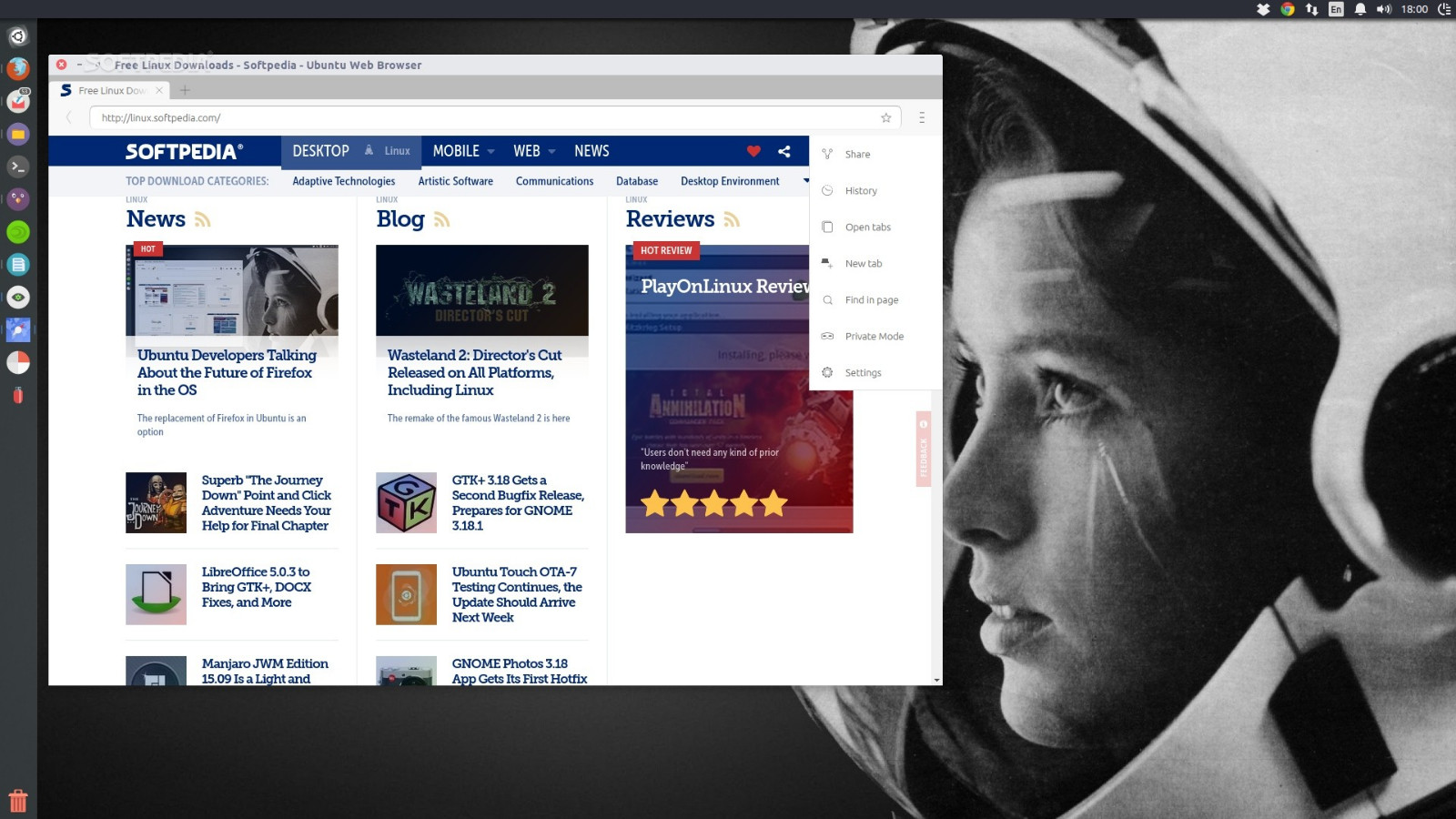The image size is (1456, 819).
Task: Click the share icon in Softpedia header
Action: click(x=784, y=151)
